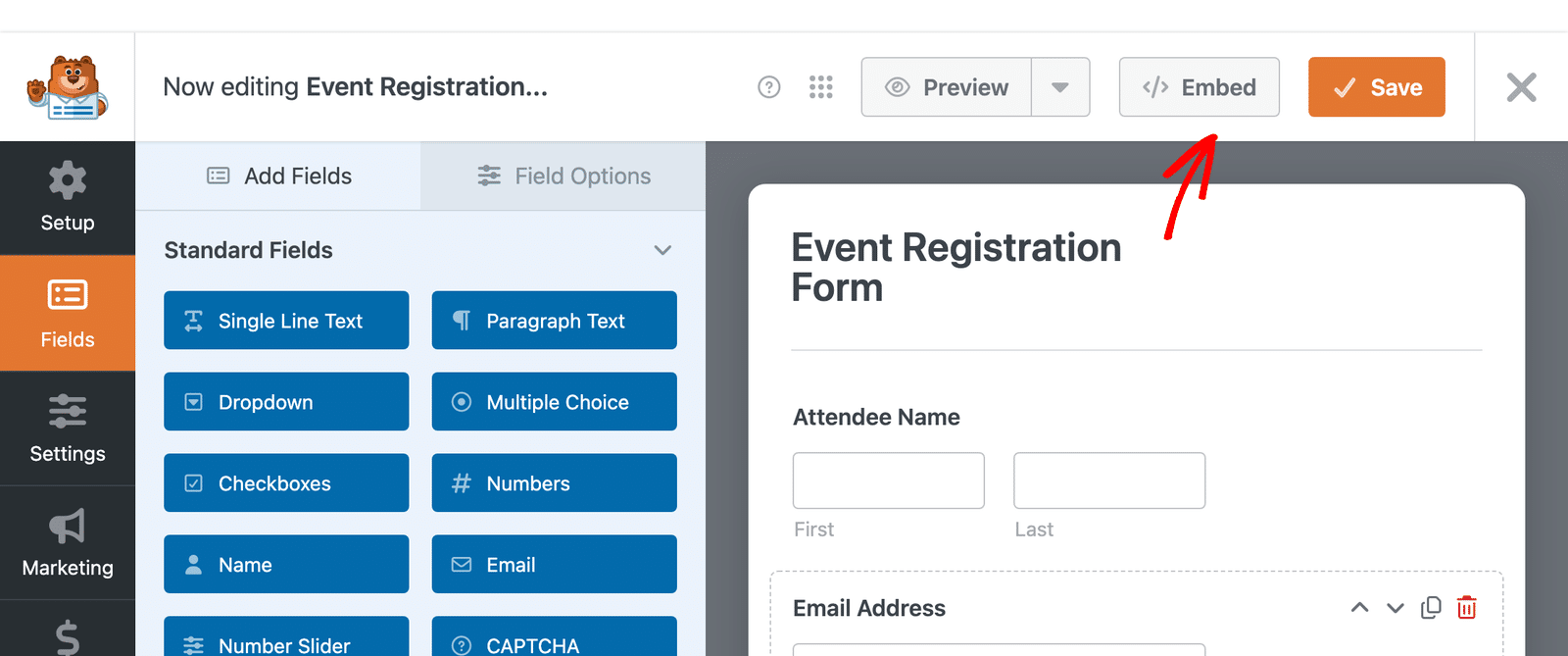Move Email Address field up
The height and width of the screenshot is (656, 1568).
point(1359,608)
